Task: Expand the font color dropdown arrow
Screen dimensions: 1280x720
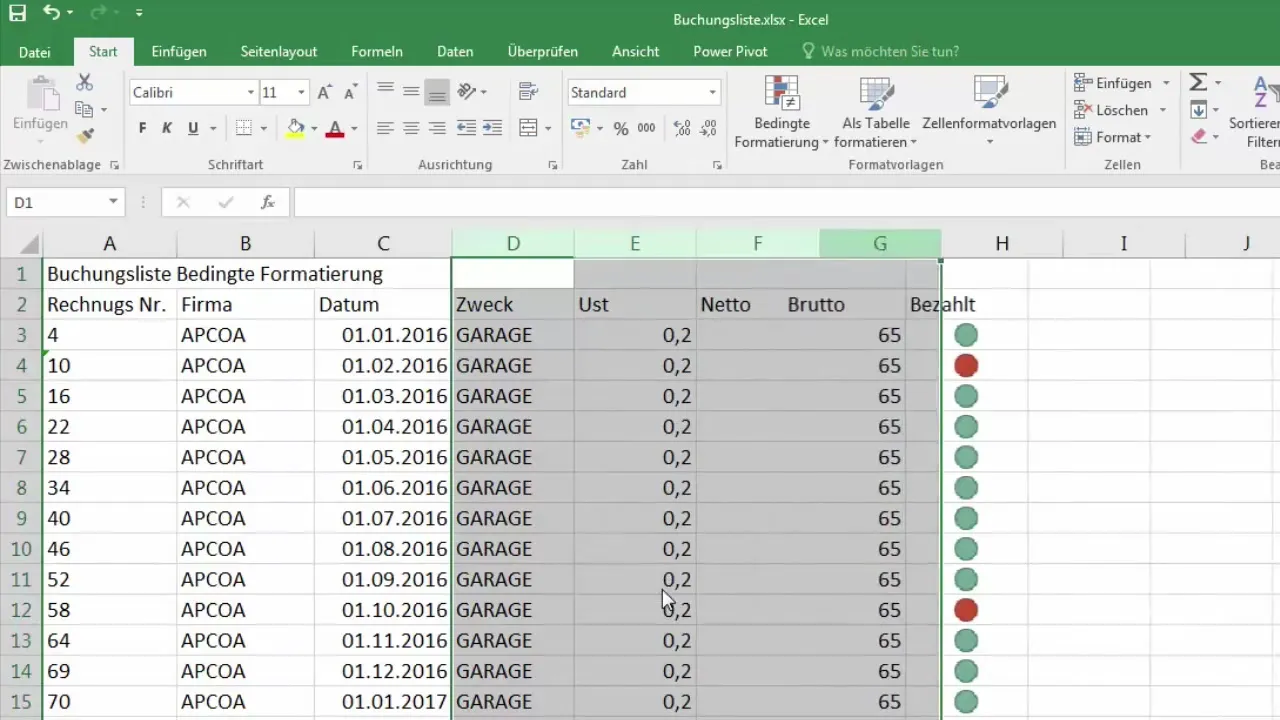Action: coord(353,128)
